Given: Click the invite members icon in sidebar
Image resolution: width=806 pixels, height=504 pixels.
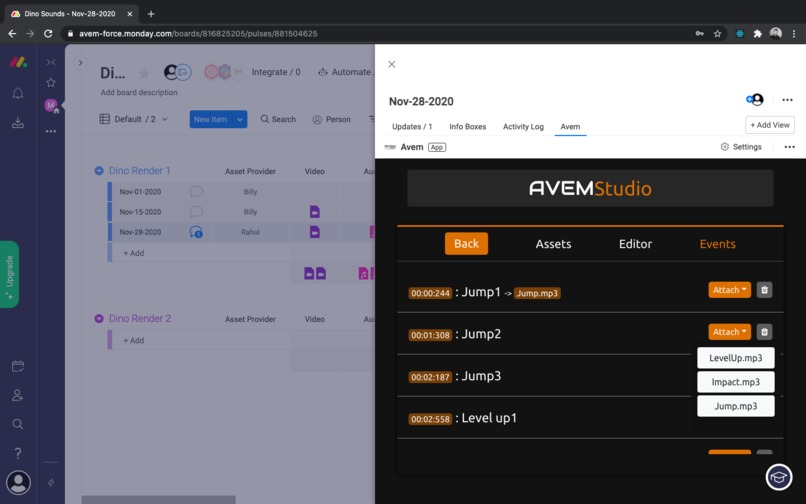Looking at the screenshot, I should (18, 395).
